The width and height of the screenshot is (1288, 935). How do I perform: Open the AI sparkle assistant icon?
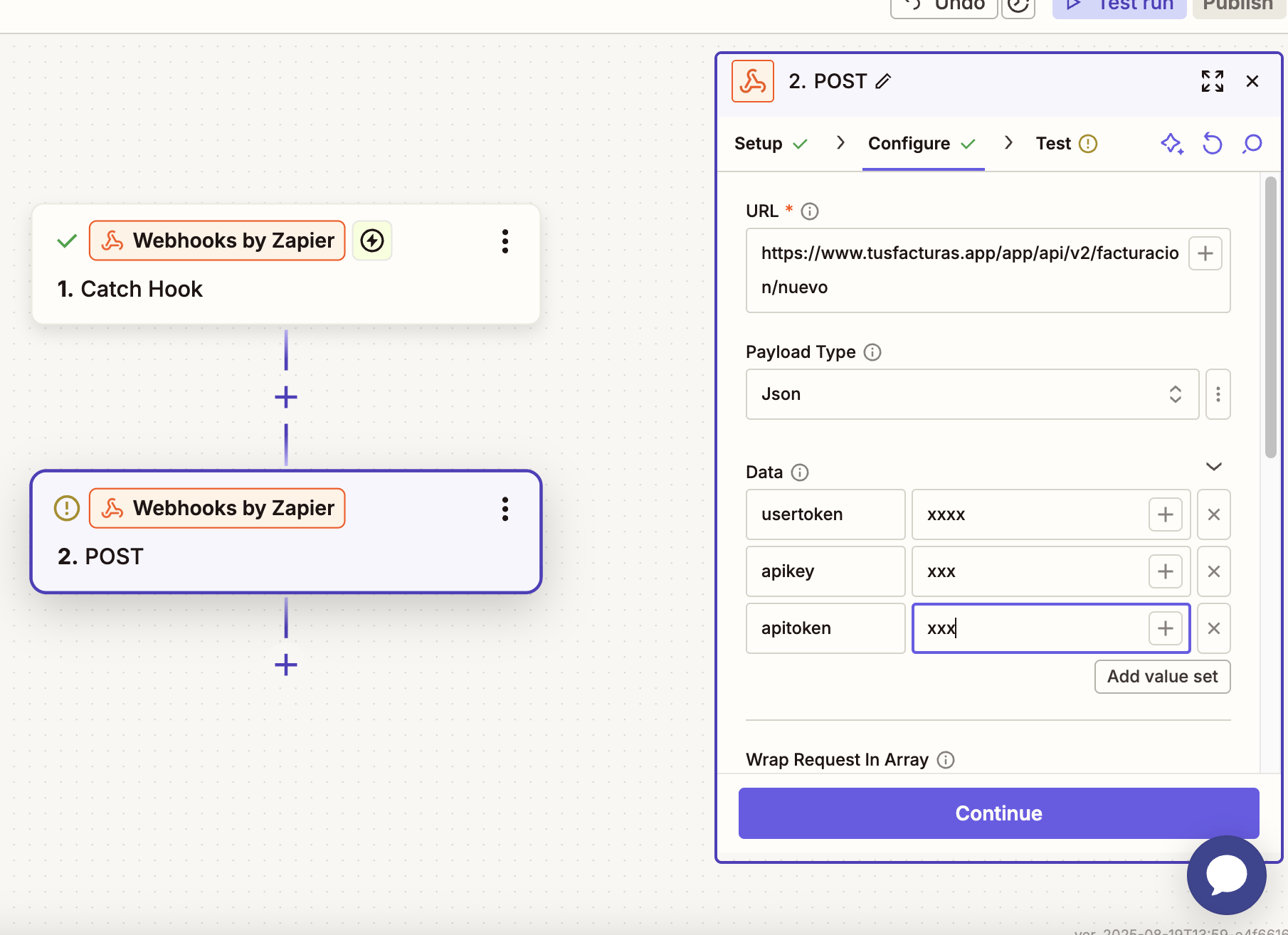pyautogui.click(x=1171, y=144)
